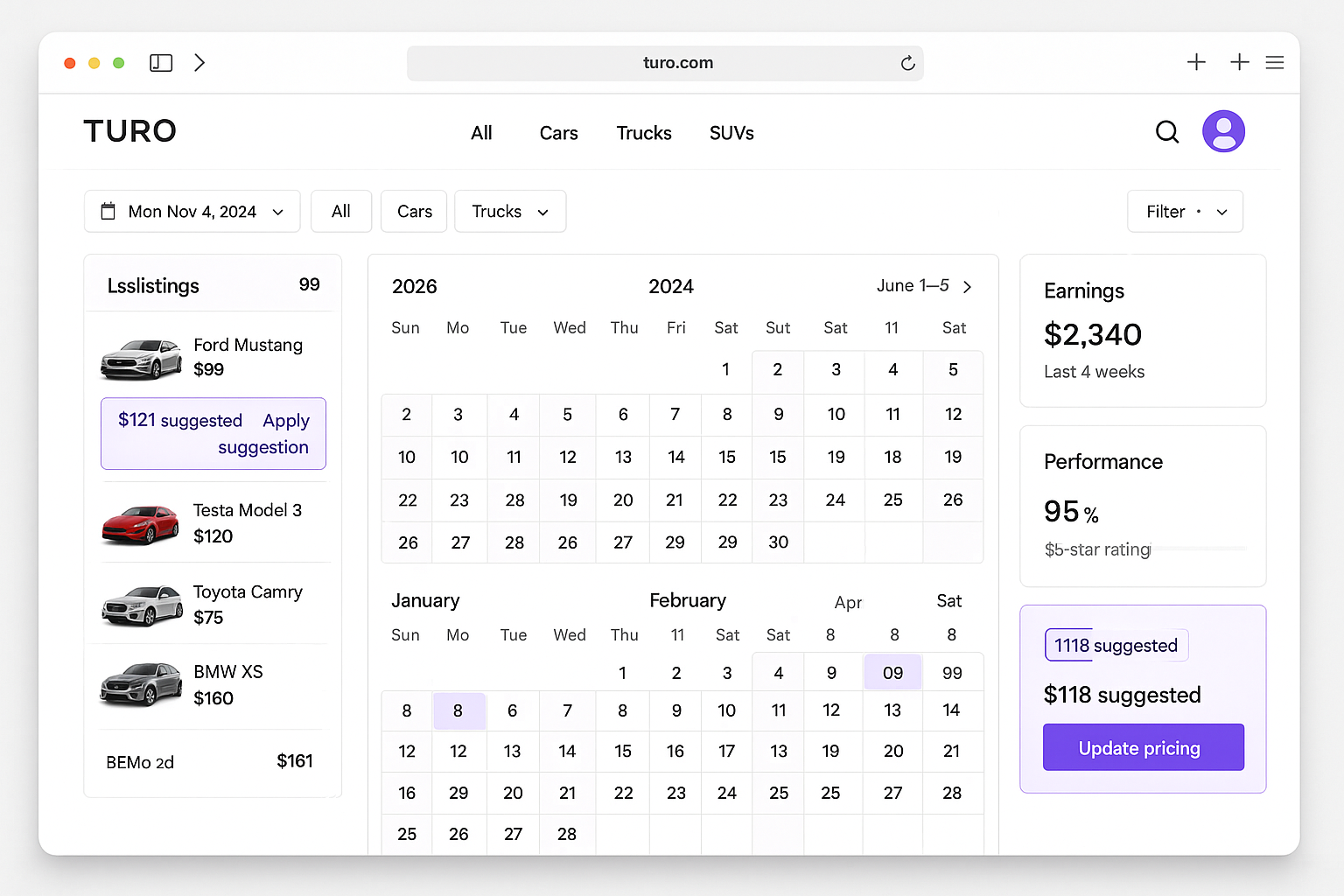Click the 2024 calendar heading
The width and height of the screenshot is (1344, 896).
pyautogui.click(x=671, y=286)
